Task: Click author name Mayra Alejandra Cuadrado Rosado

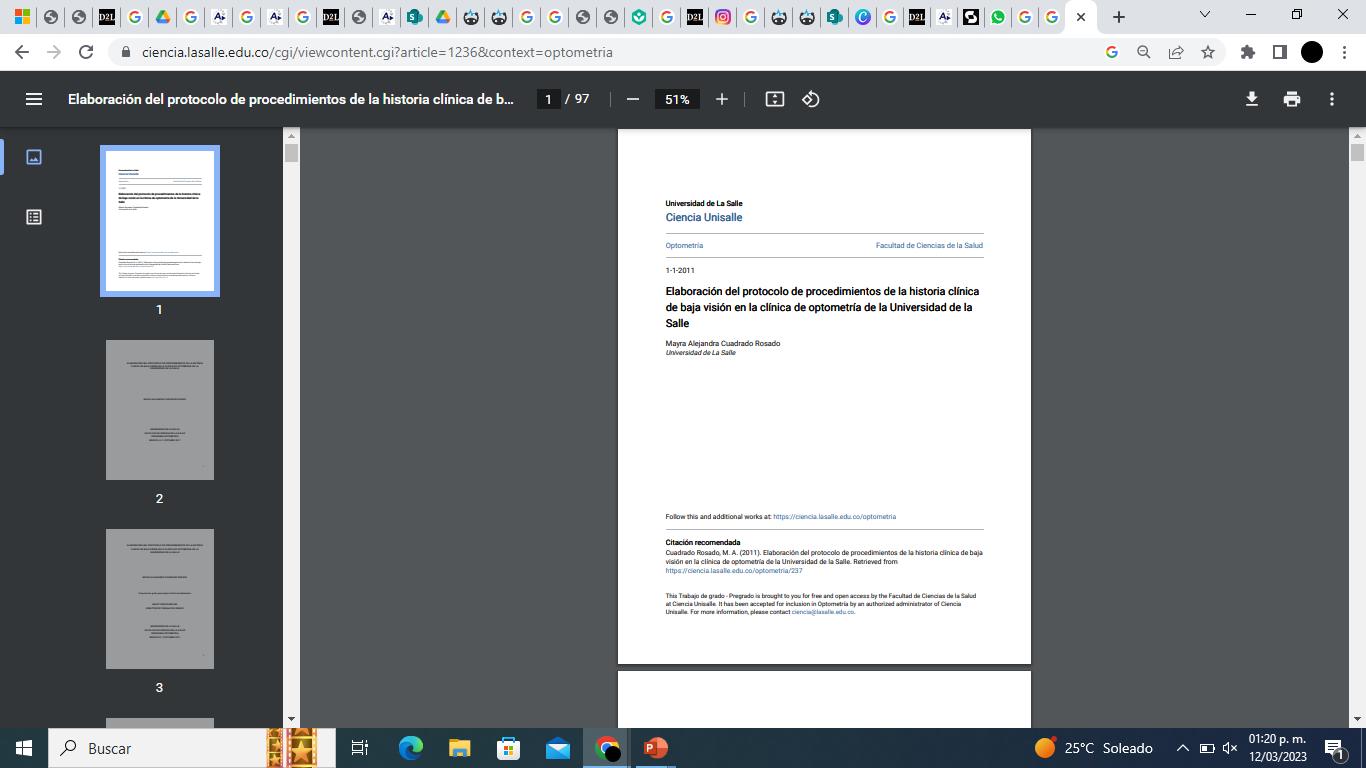Action: pos(723,344)
